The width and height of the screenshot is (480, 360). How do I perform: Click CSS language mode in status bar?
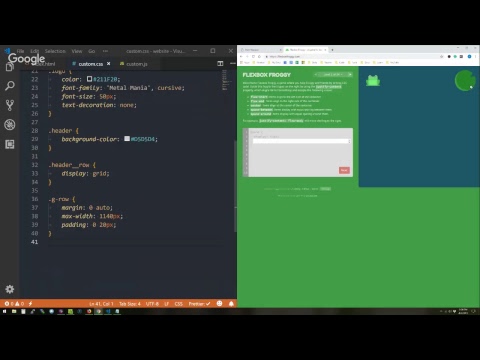pyautogui.click(x=178, y=304)
